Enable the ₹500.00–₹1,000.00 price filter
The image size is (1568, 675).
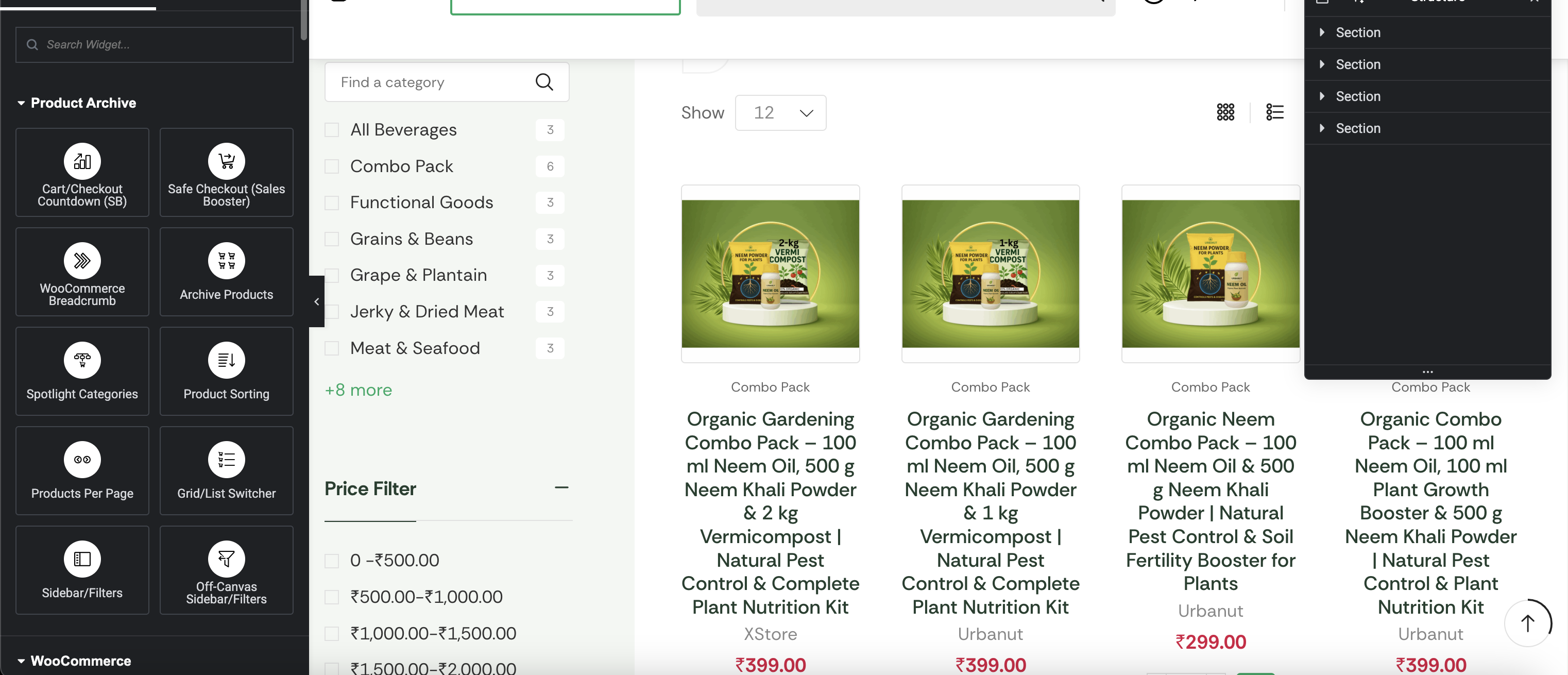tap(332, 597)
